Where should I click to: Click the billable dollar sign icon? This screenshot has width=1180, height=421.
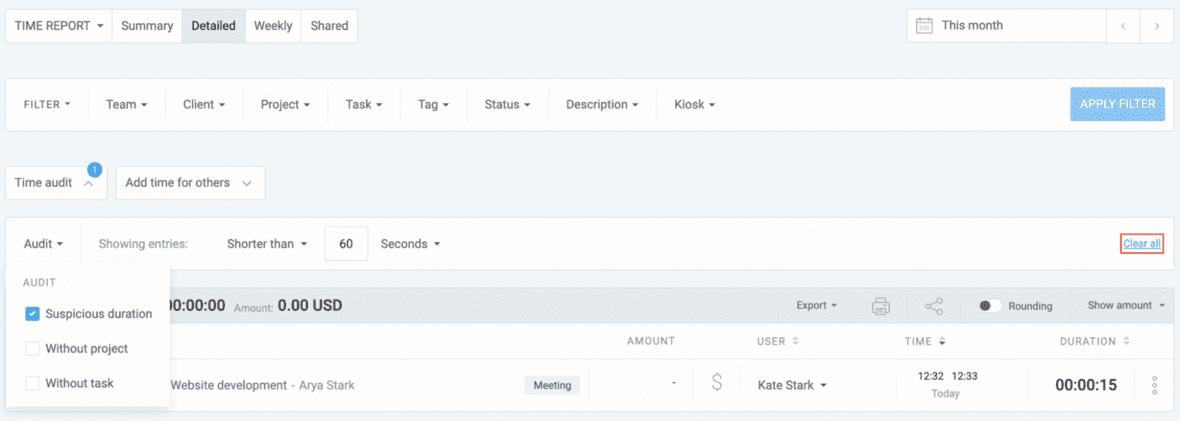pos(716,385)
